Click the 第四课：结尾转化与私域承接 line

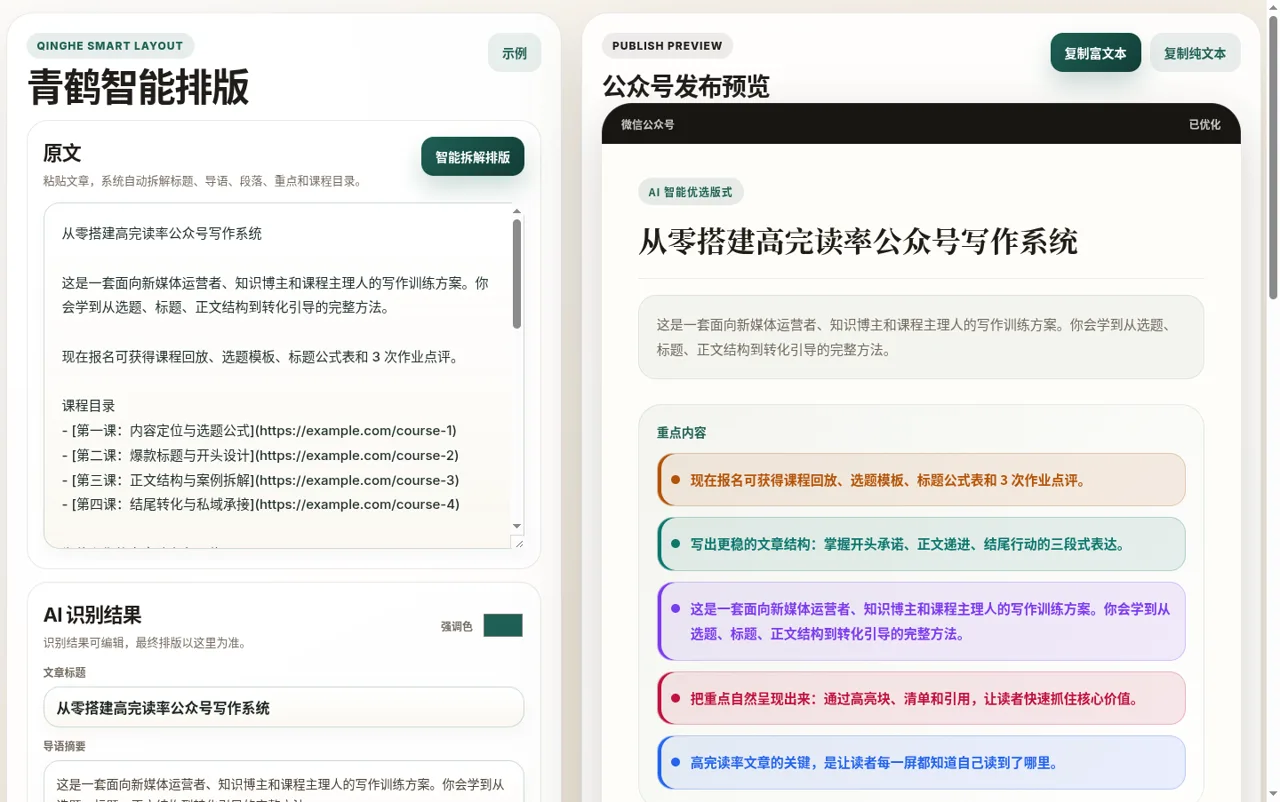pos(260,504)
